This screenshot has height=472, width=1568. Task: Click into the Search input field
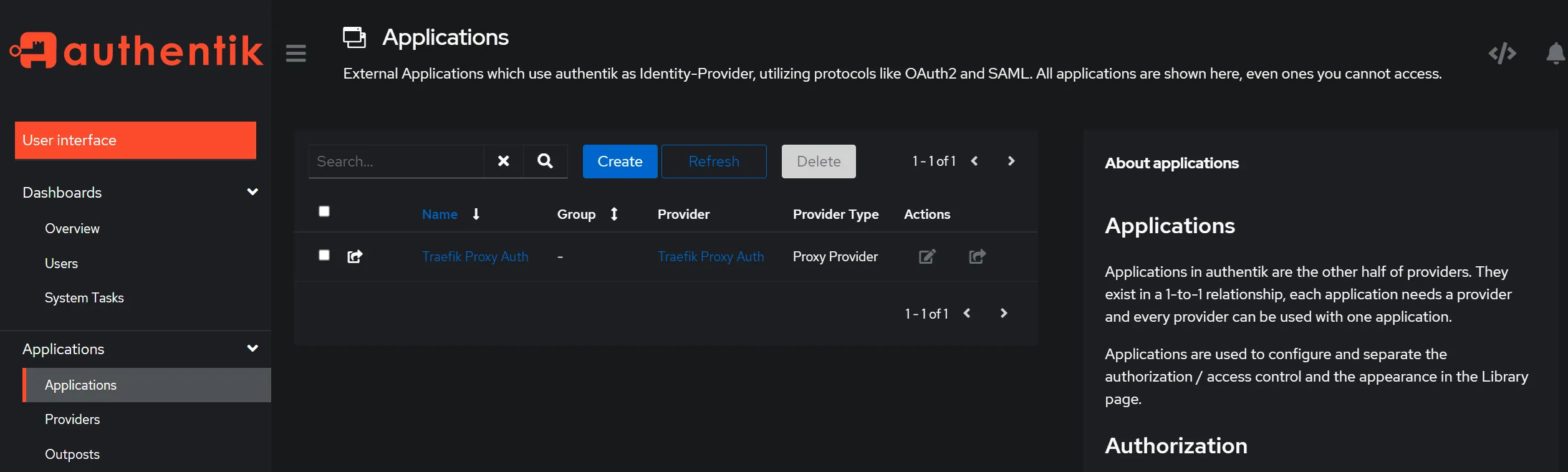pos(397,161)
